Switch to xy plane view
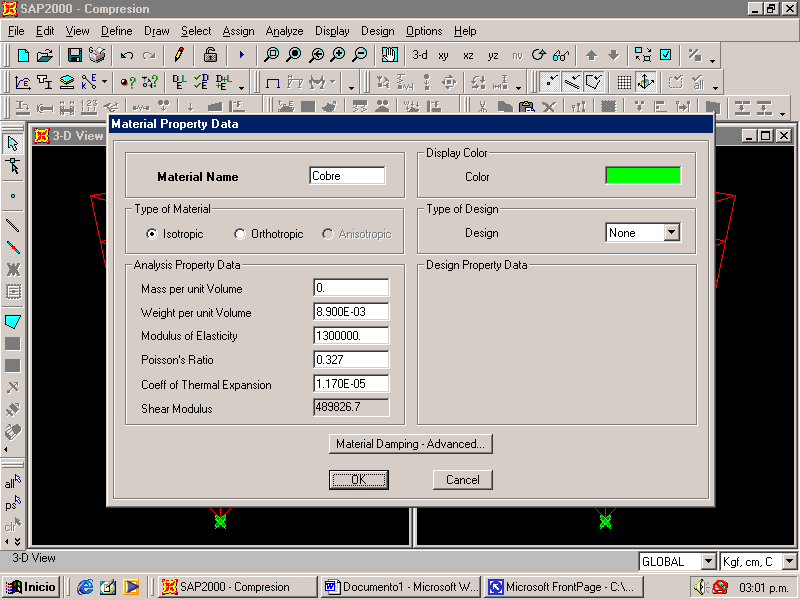The image size is (800, 600). 443,55
